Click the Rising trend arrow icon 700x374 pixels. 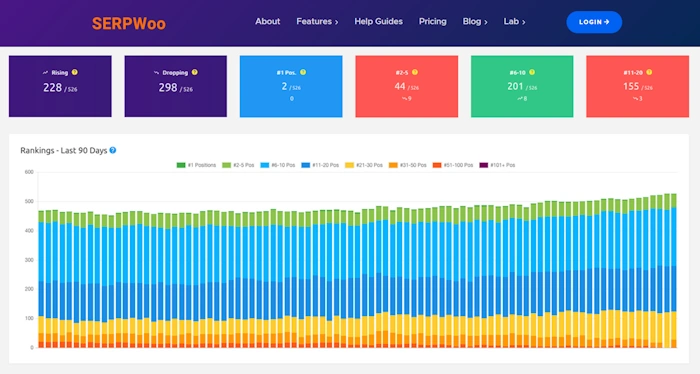point(45,72)
